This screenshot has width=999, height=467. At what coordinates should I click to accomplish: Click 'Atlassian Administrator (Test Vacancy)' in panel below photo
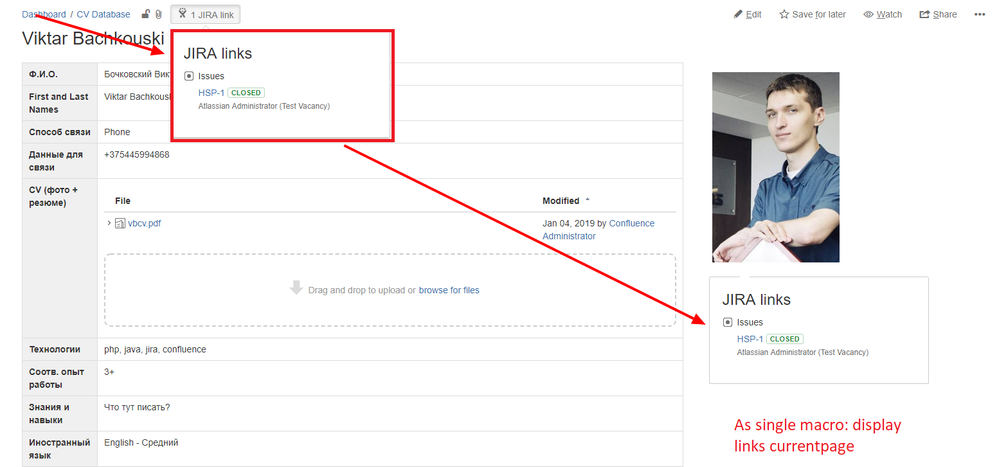point(803,352)
